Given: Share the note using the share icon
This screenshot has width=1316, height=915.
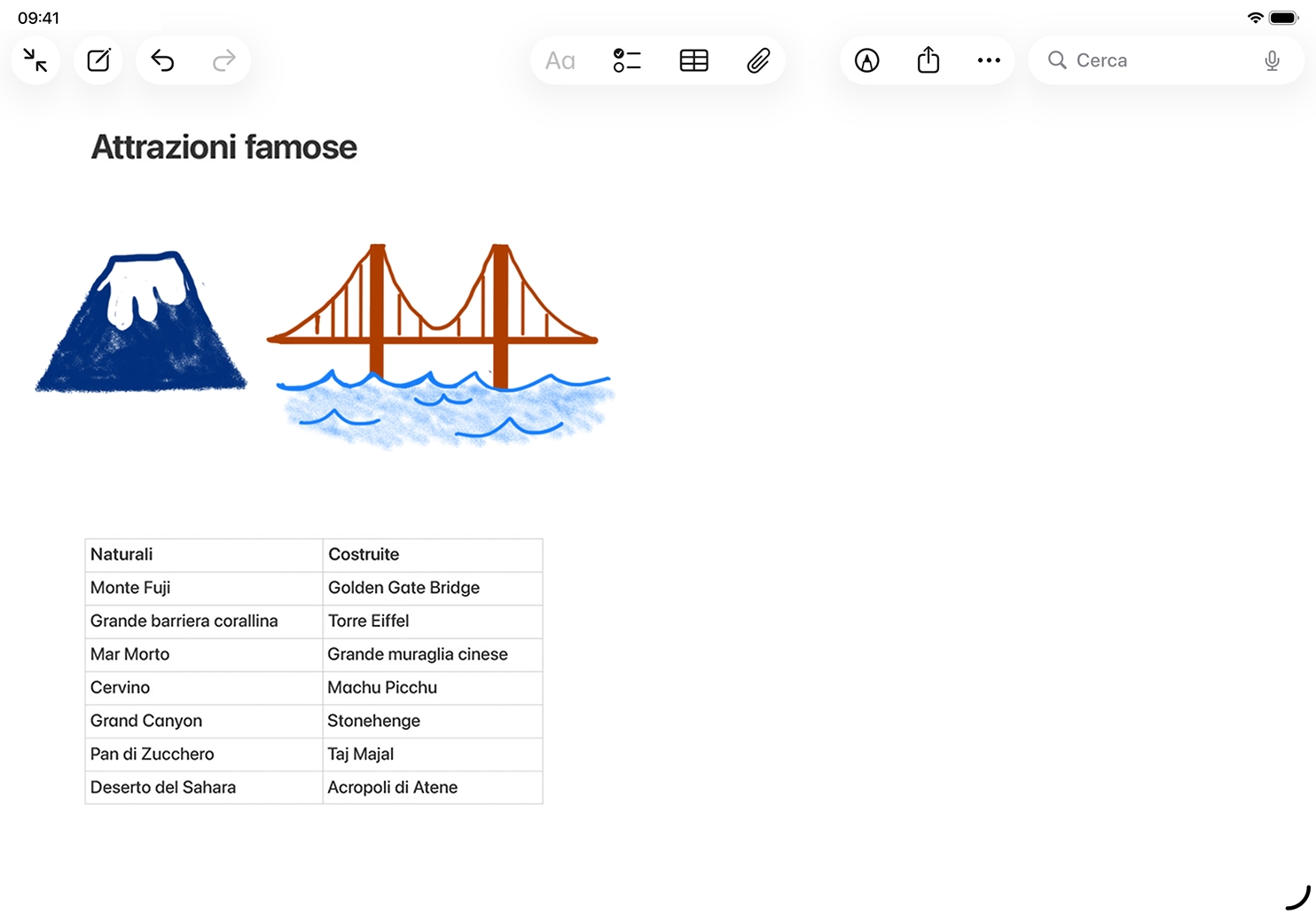Looking at the screenshot, I should coord(928,60).
